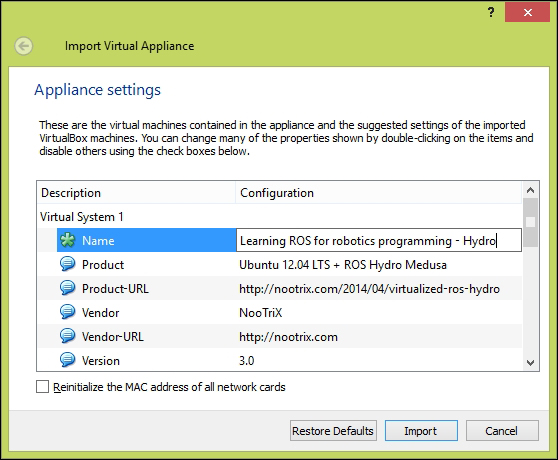Select the Virtual System 1 row
The height and width of the screenshot is (460, 558).
pos(279,217)
